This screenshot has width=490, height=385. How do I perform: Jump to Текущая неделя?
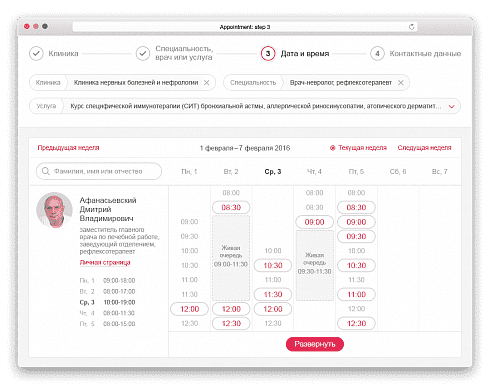coord(358,148)
